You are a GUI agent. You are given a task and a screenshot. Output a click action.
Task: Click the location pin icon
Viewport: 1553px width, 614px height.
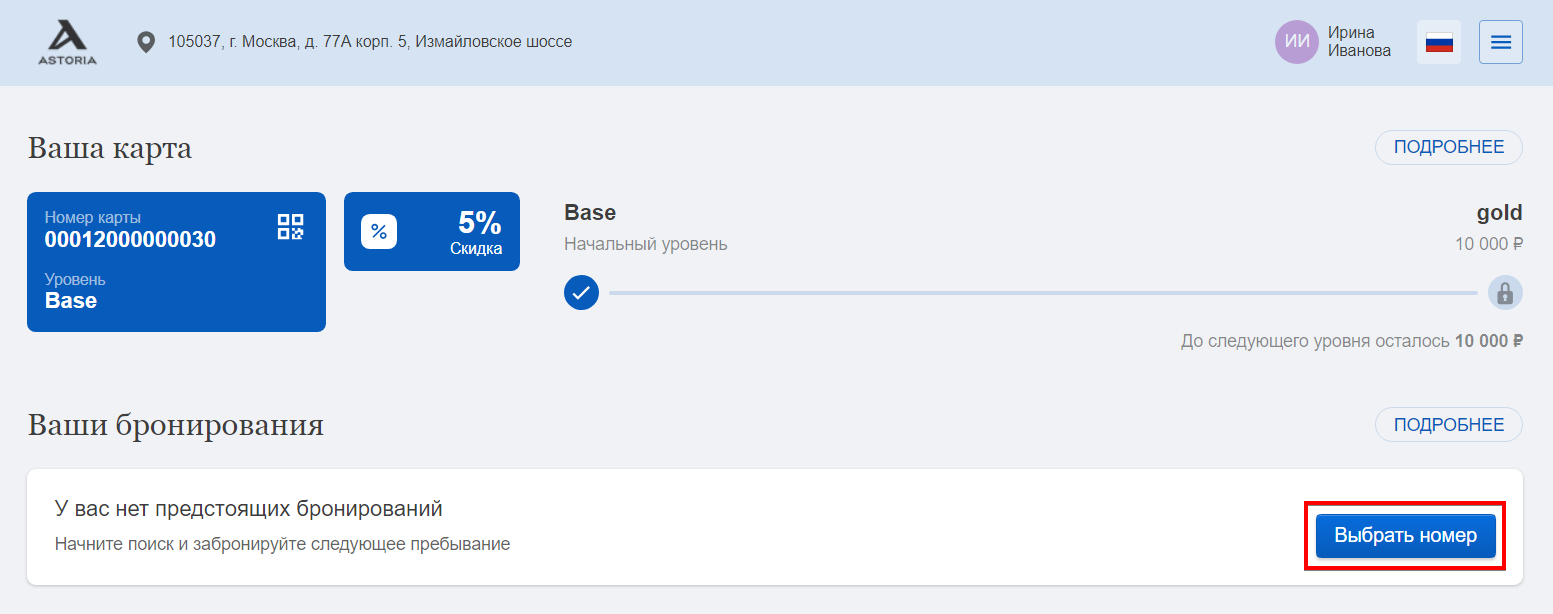tap(146, 42)
